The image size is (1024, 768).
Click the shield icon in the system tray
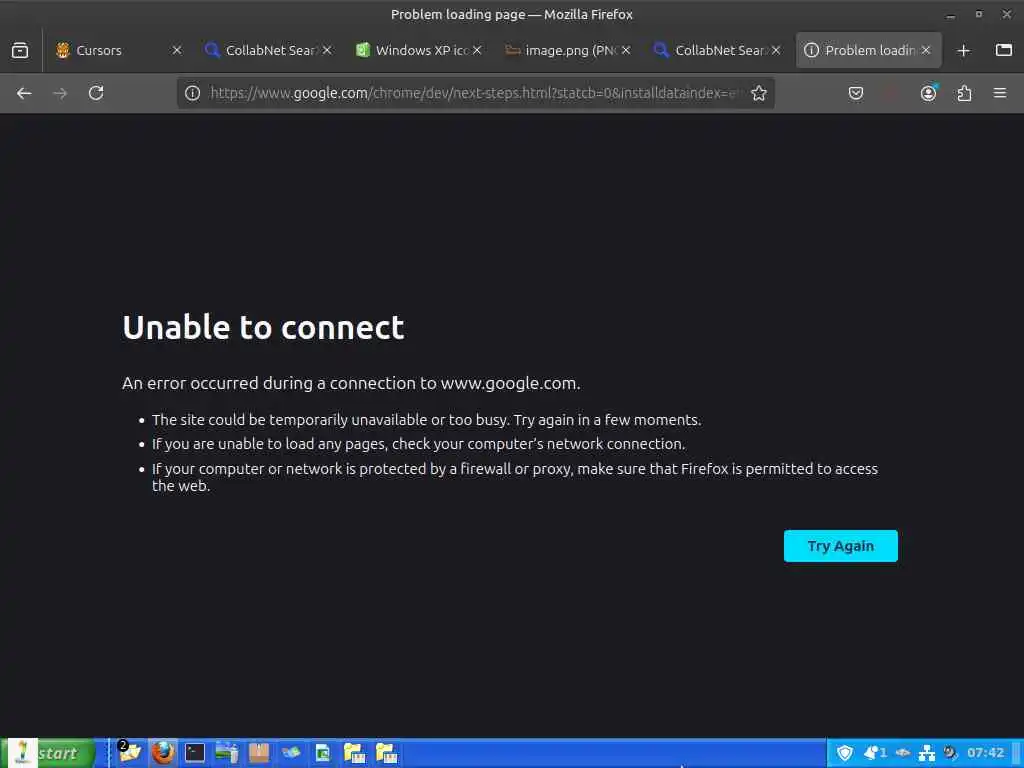[x=844, y=753]
